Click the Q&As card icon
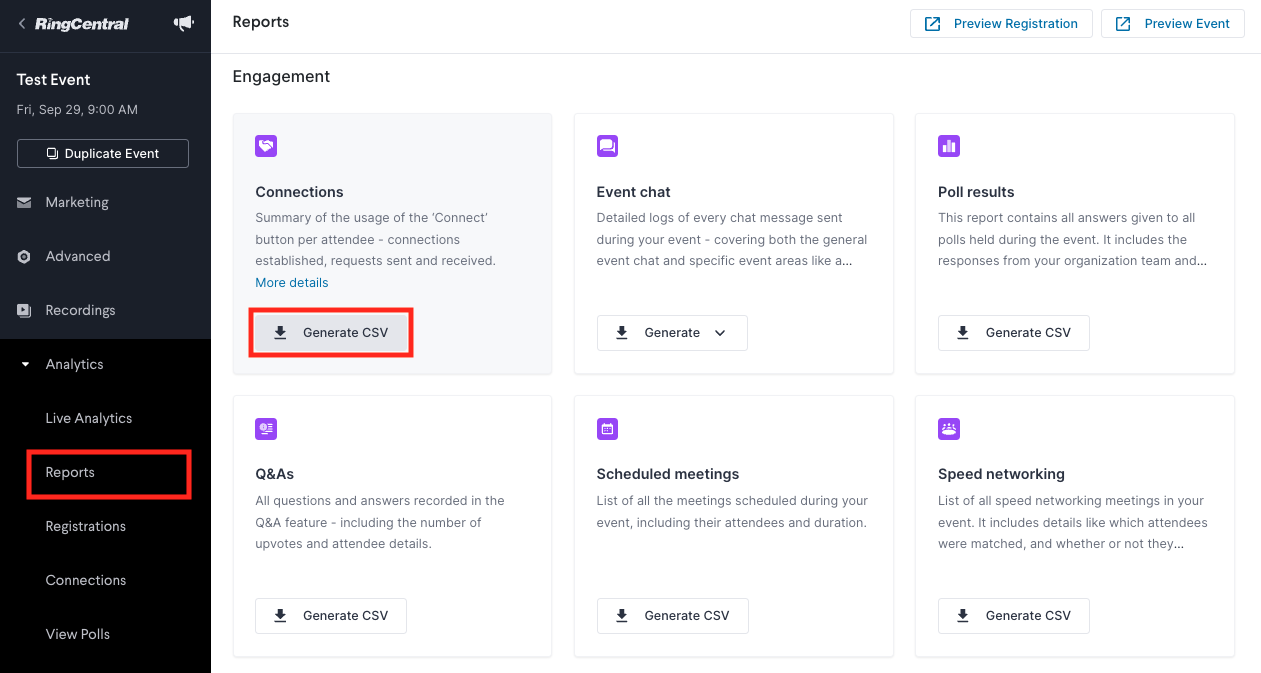Image resolution: width=1261 pixels, height=673 pixels. [x=266, y=429]
